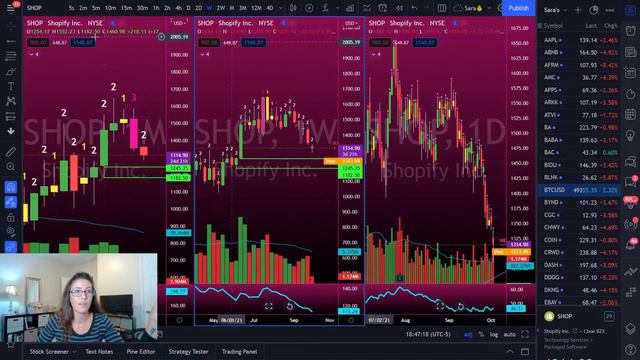Select the trend line drawing tool
Image resolution: width=640 pixels, height=360 pixels.
tap(11, 41)
